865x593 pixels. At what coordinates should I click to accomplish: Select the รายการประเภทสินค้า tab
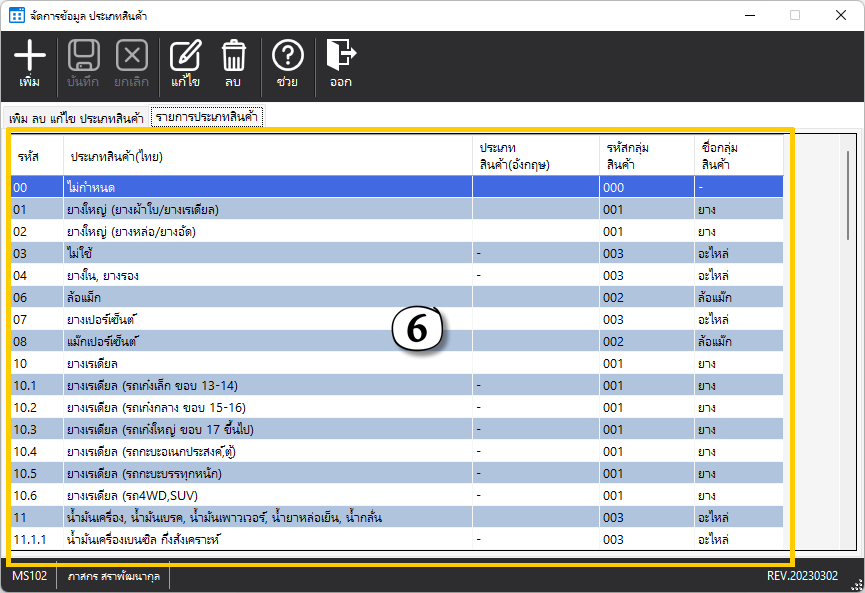click(x=207, y=117)
